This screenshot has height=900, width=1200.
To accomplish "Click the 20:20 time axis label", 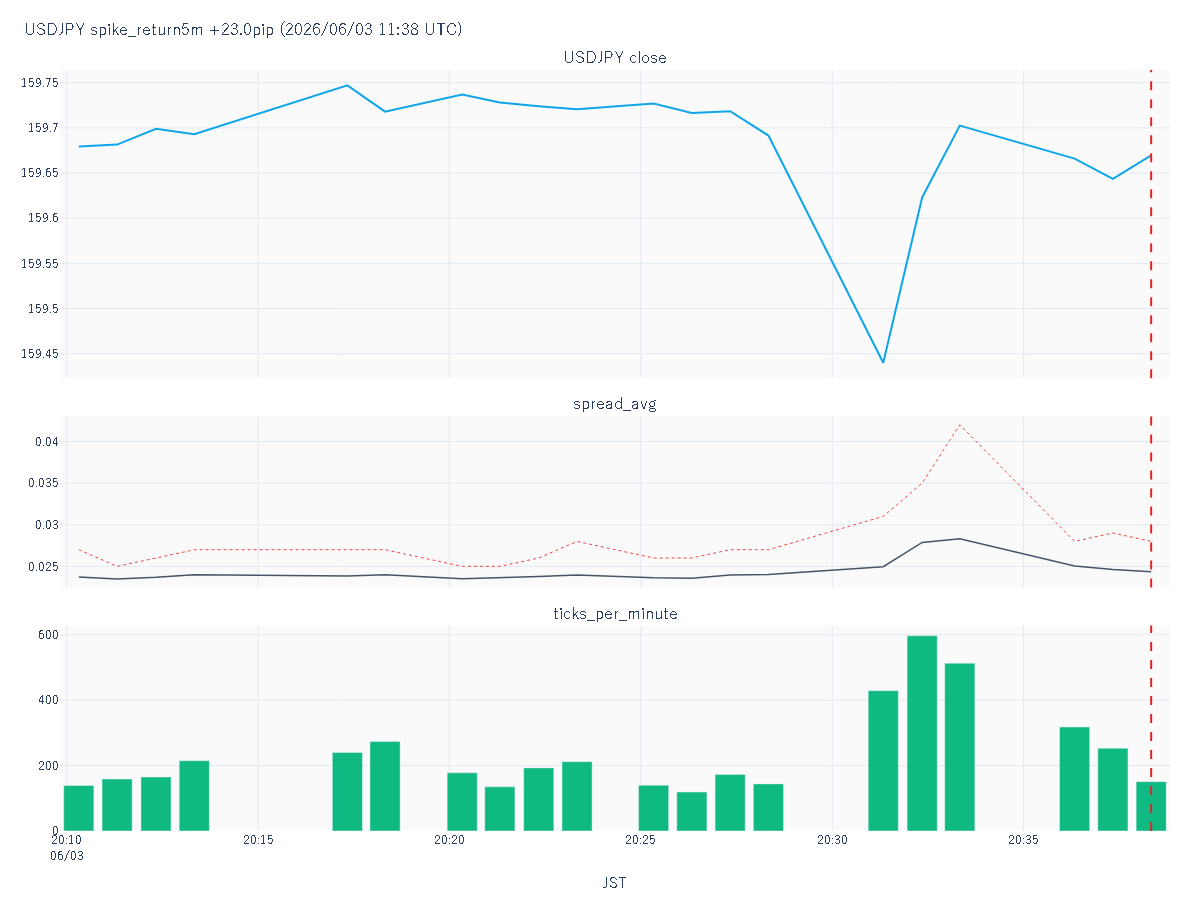I will click(x=449, y=840).
